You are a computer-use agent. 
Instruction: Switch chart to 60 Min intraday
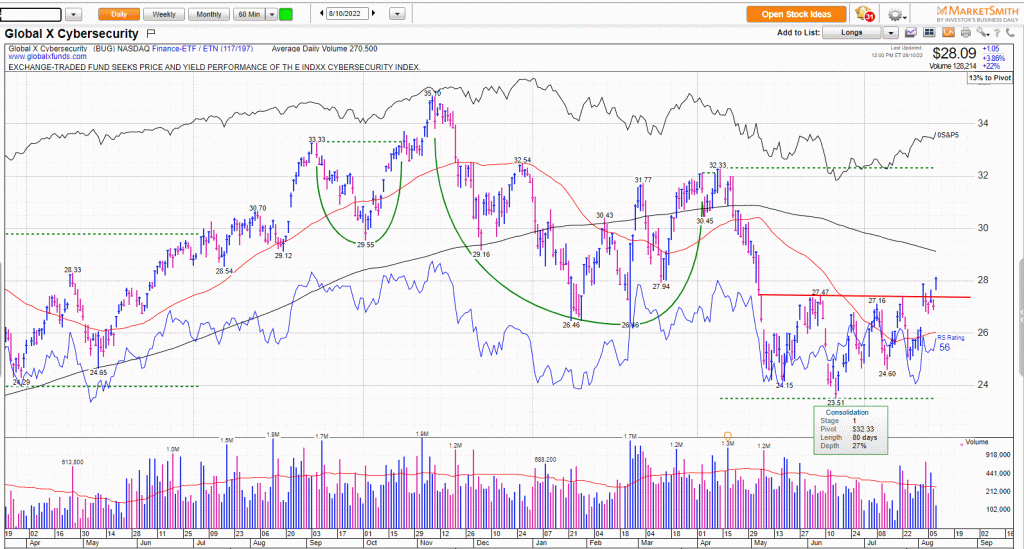pyautogui.click(x=249, y=14)
